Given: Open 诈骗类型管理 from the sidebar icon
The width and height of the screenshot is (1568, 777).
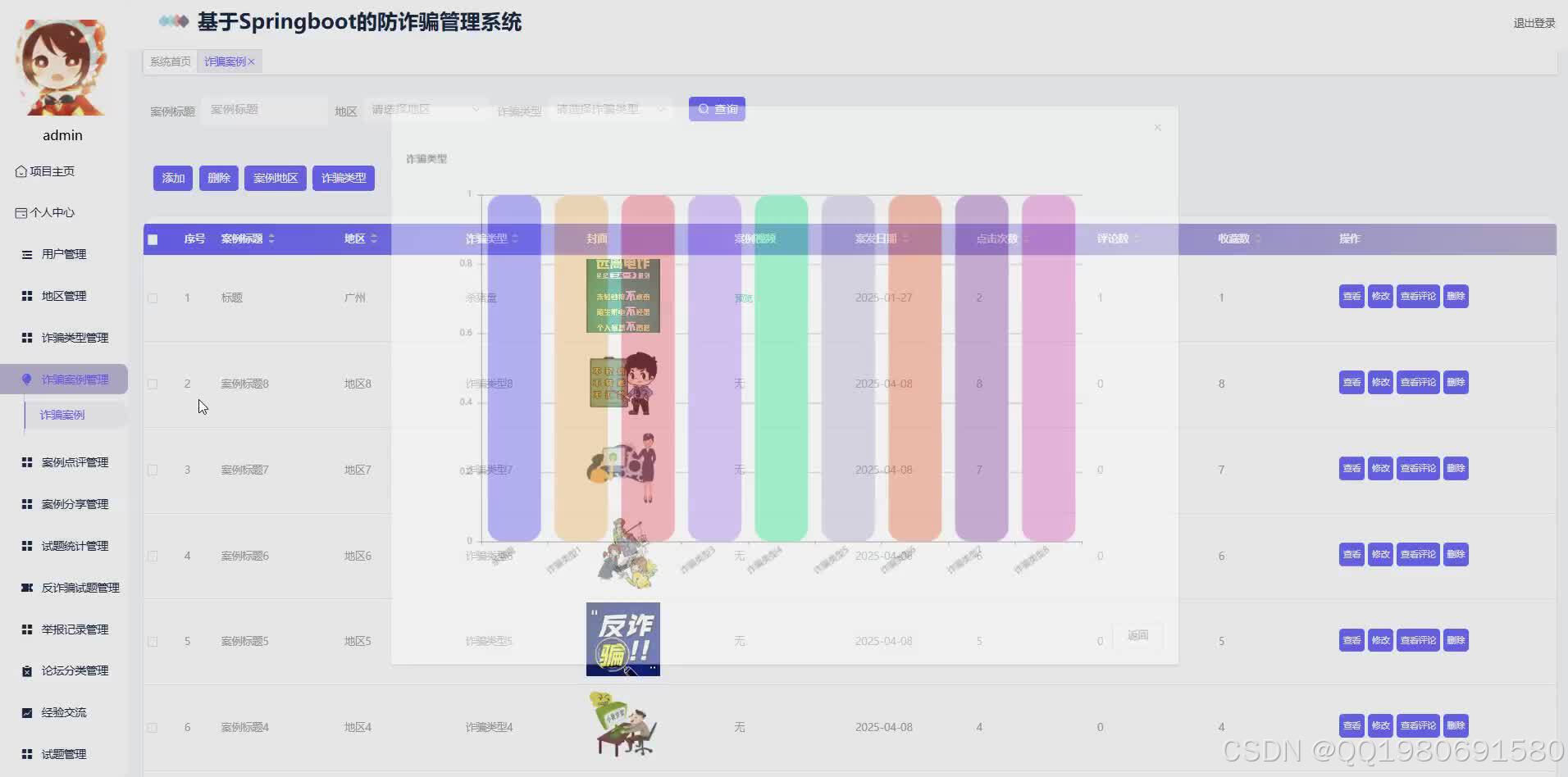Looking at the screenshot, I should [x=25, y=337].
